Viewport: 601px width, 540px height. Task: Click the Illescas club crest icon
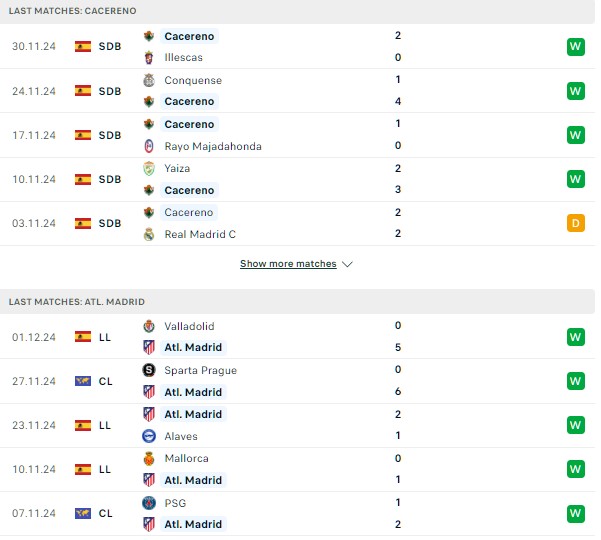(149, 57)
